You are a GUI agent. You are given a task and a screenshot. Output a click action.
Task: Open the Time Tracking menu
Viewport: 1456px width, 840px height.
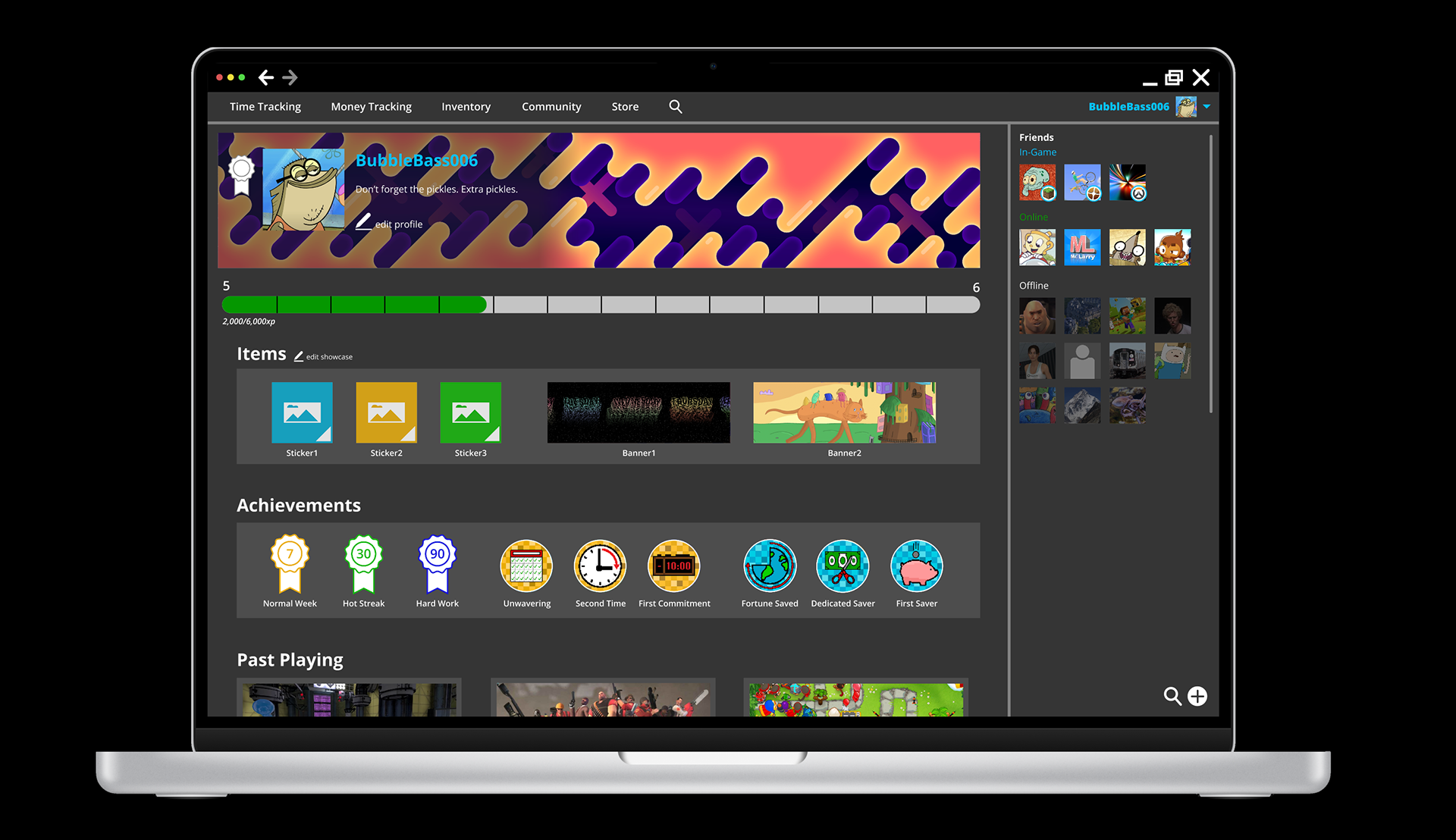[x=265, y=107]
